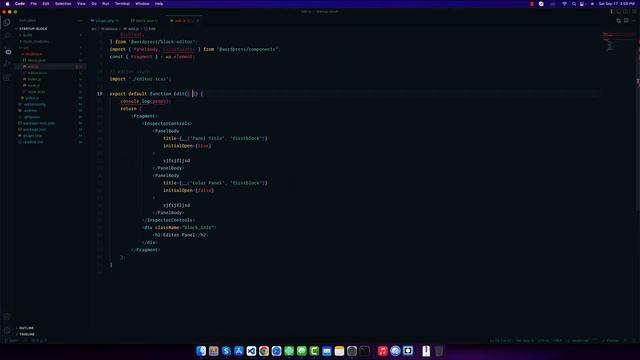
Task: Open plugin.php in the file tree
Action: [x=32, y=136]
